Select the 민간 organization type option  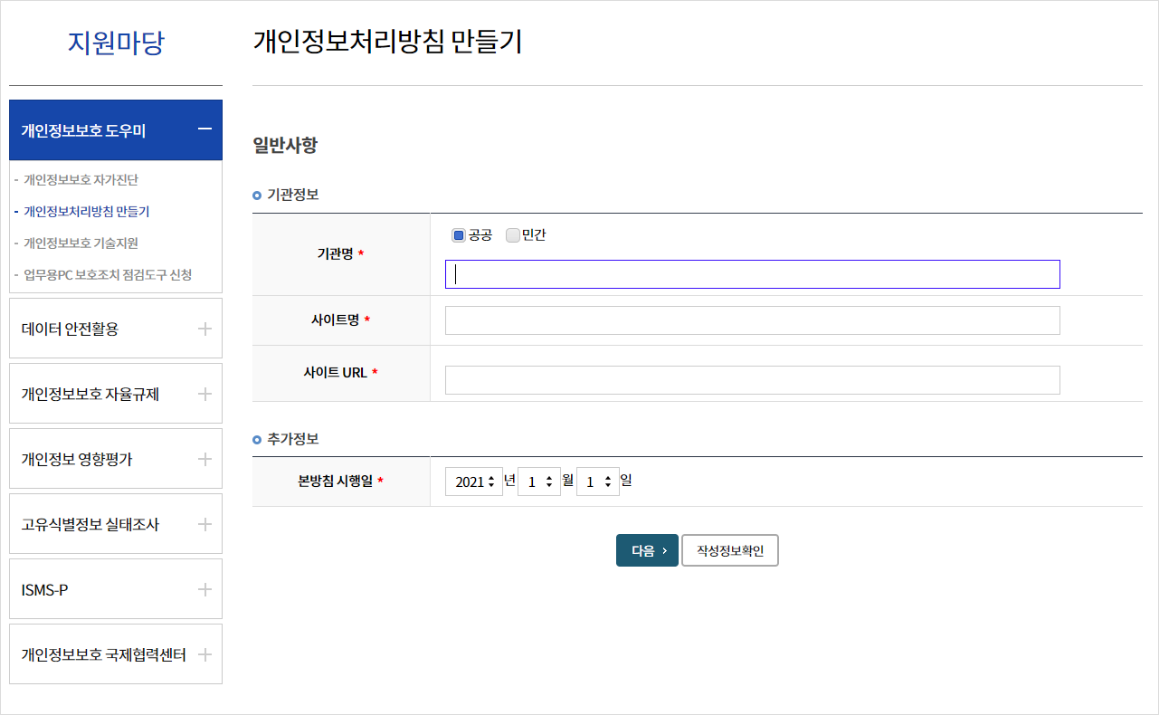click(x=513, y=236)
